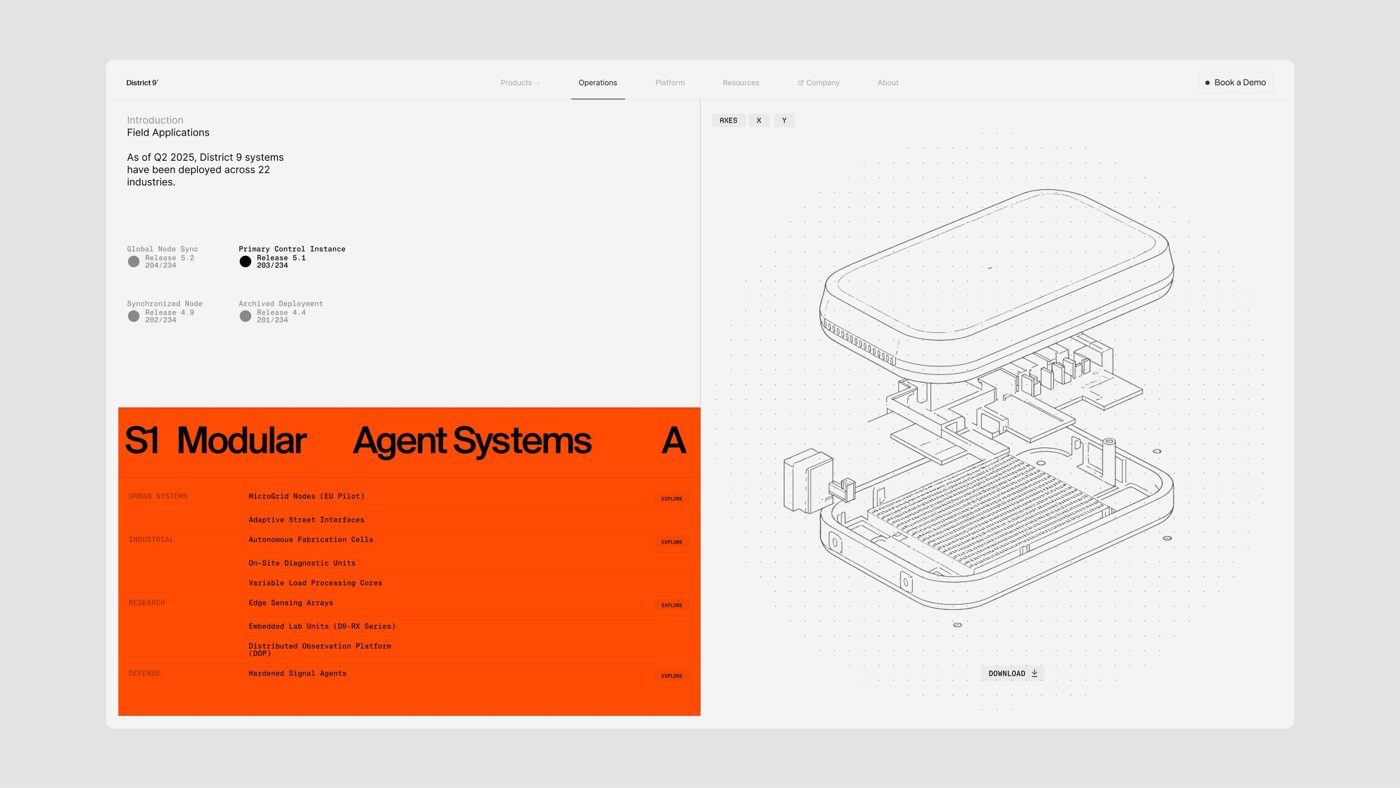Click the Products dropdown chevron
This screenshot has width=1400, height=788.
pyautogui.click(x=538, y=83)
